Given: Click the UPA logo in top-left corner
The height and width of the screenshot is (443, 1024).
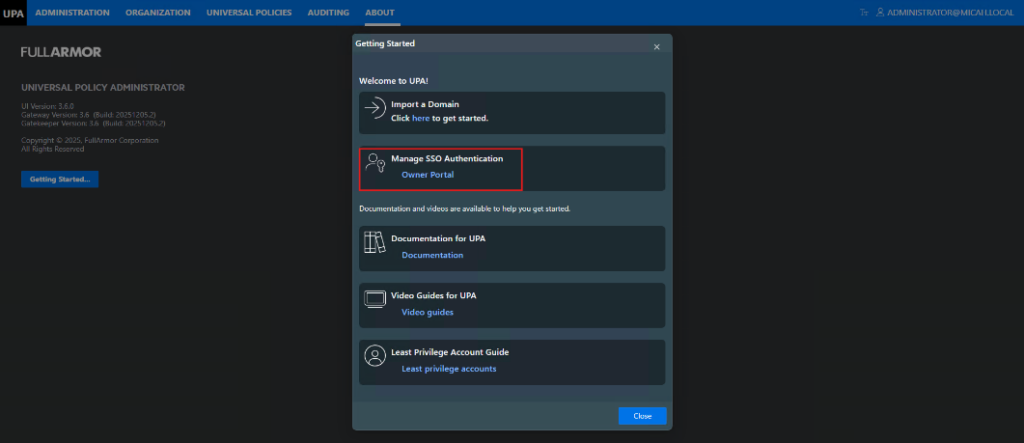Looking at the screenshot, I should tap(14, 13).
